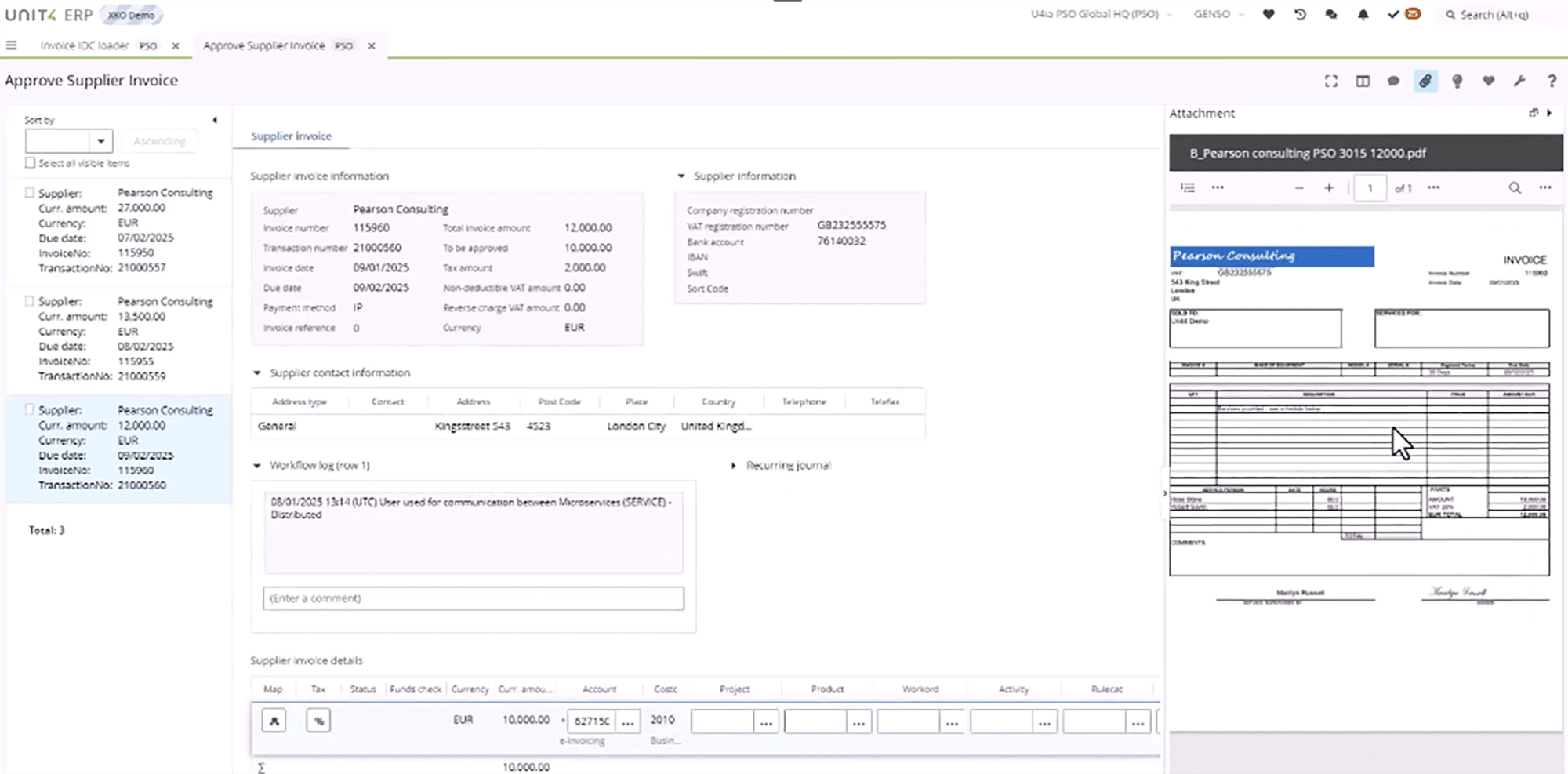This screenshot has height=774, width=1568.
Task: Open wrench settings tool
Action: pyautogui.click(x=1519, y=81)
